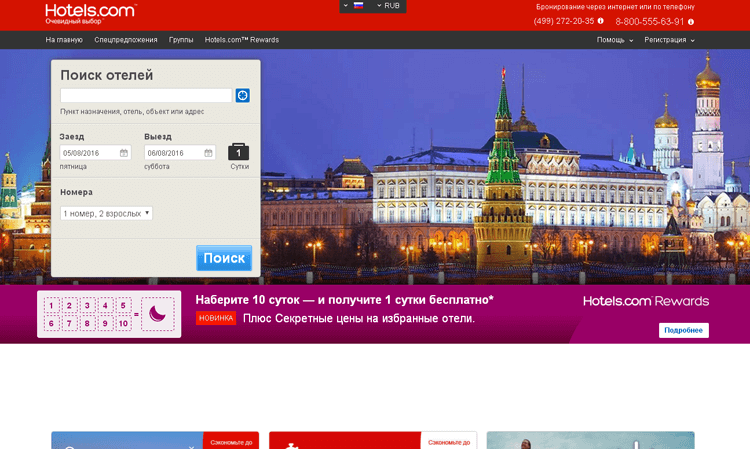Open the check-out calendar icon
The width and height of the screenshot is (750, 449).
click(x=208, y=153)
